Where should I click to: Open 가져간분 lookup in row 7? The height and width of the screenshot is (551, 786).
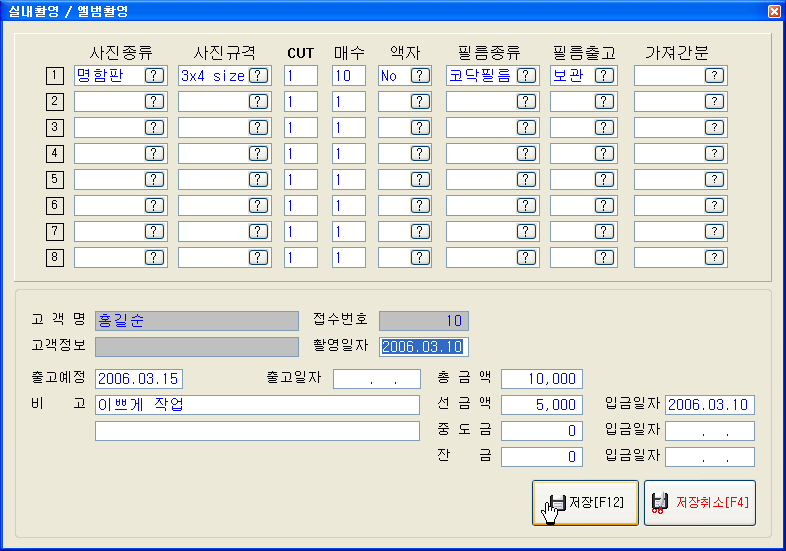714,232
